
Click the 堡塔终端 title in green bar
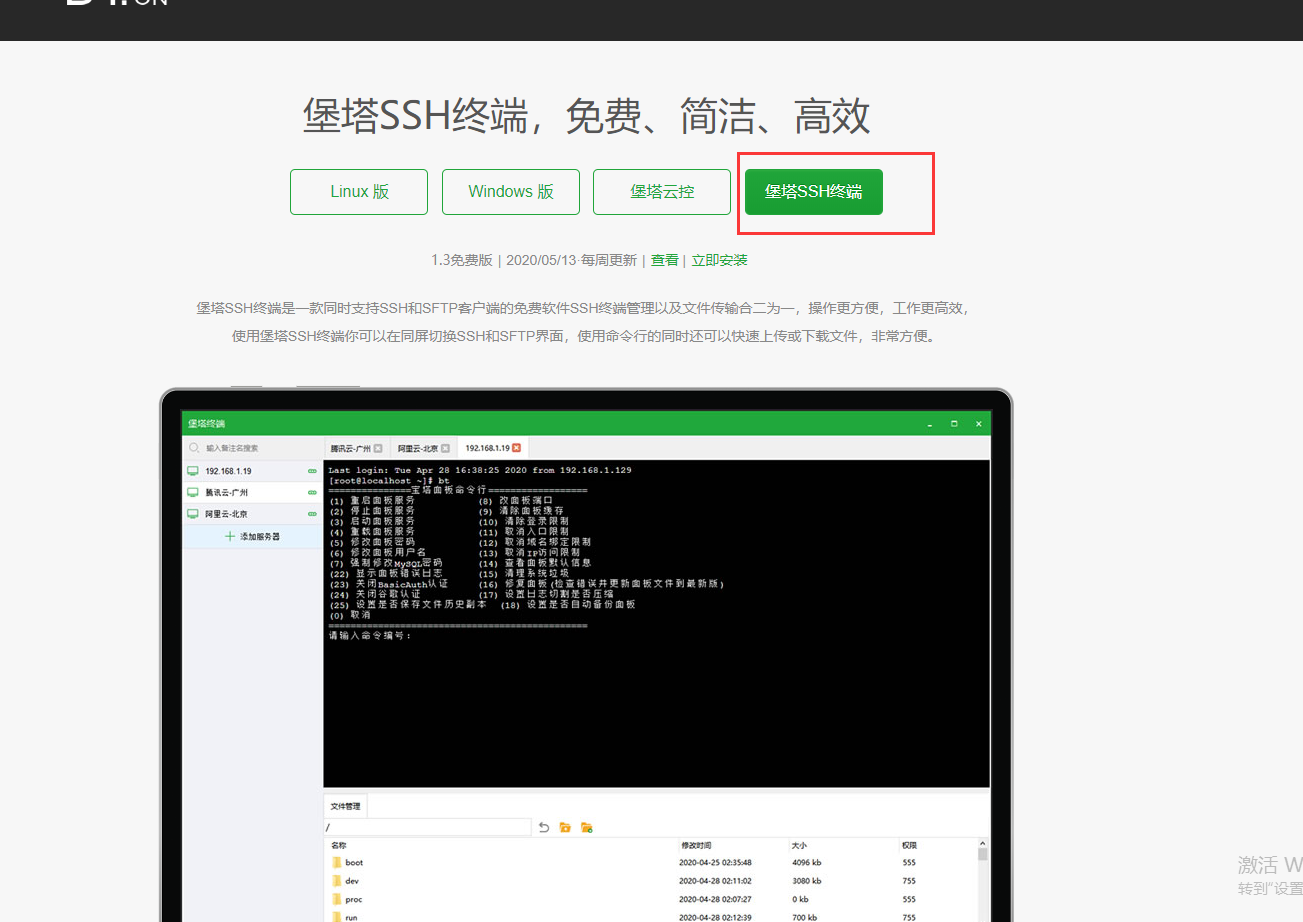click(206, 423)
